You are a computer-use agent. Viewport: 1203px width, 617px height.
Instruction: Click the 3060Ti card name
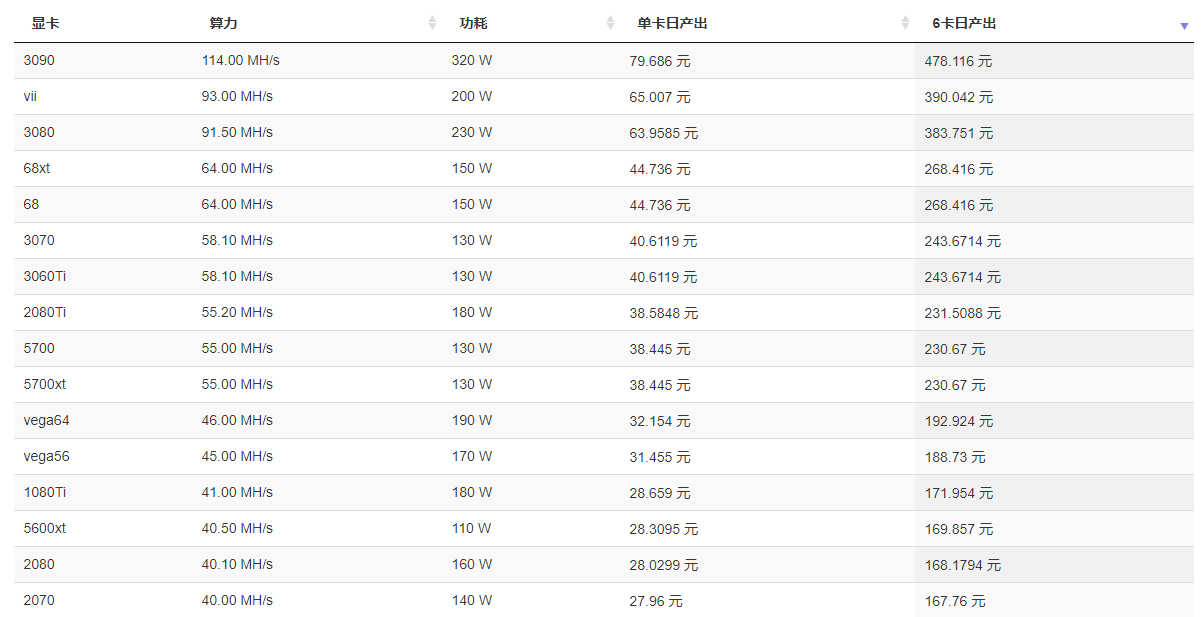[x=45, y=276]
